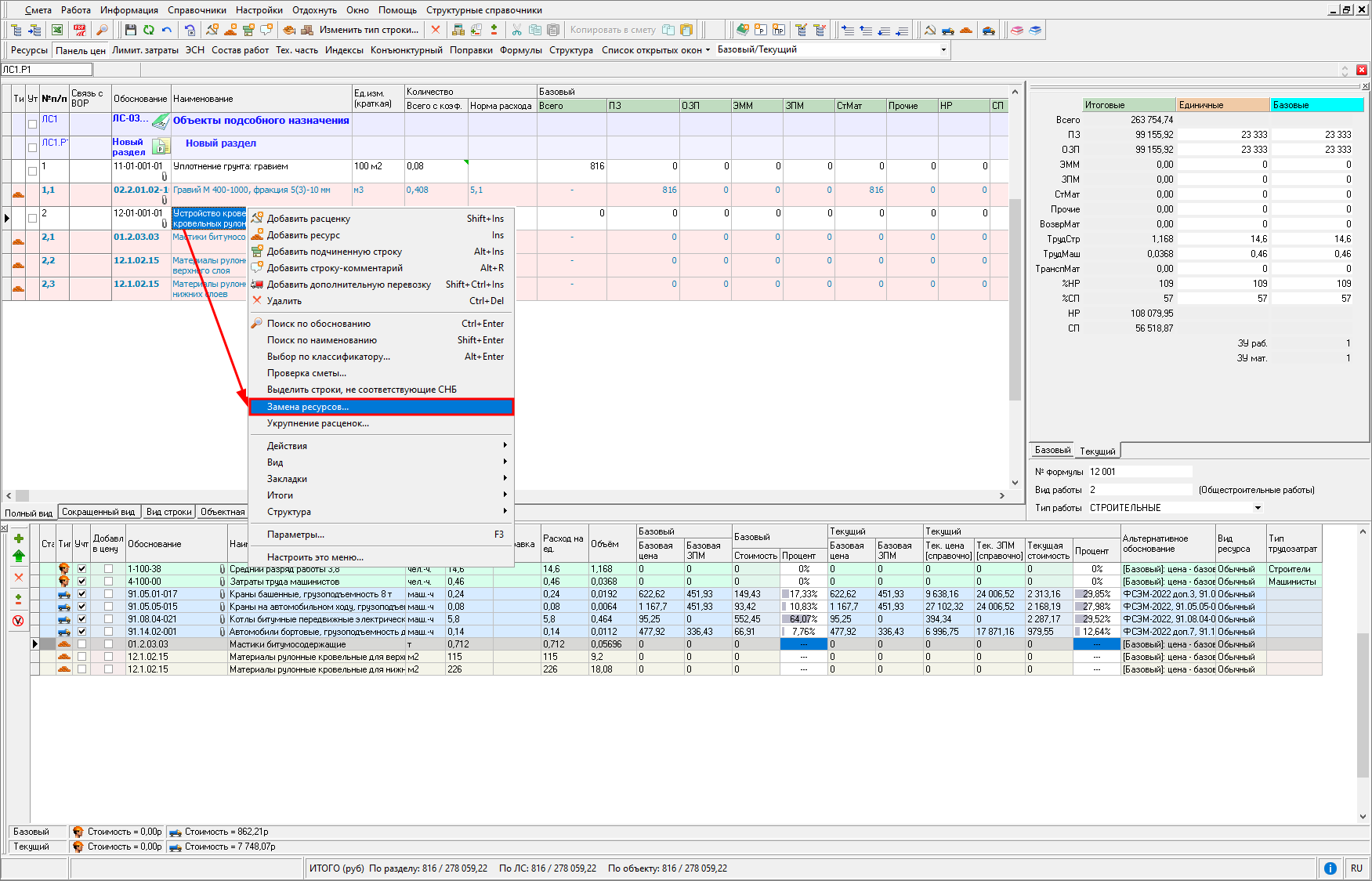The width and height of the screenshot is (1372, 881).
Task: Uncheck Учт checkbox for resource 1-100-38
Action: click(81, 569)
